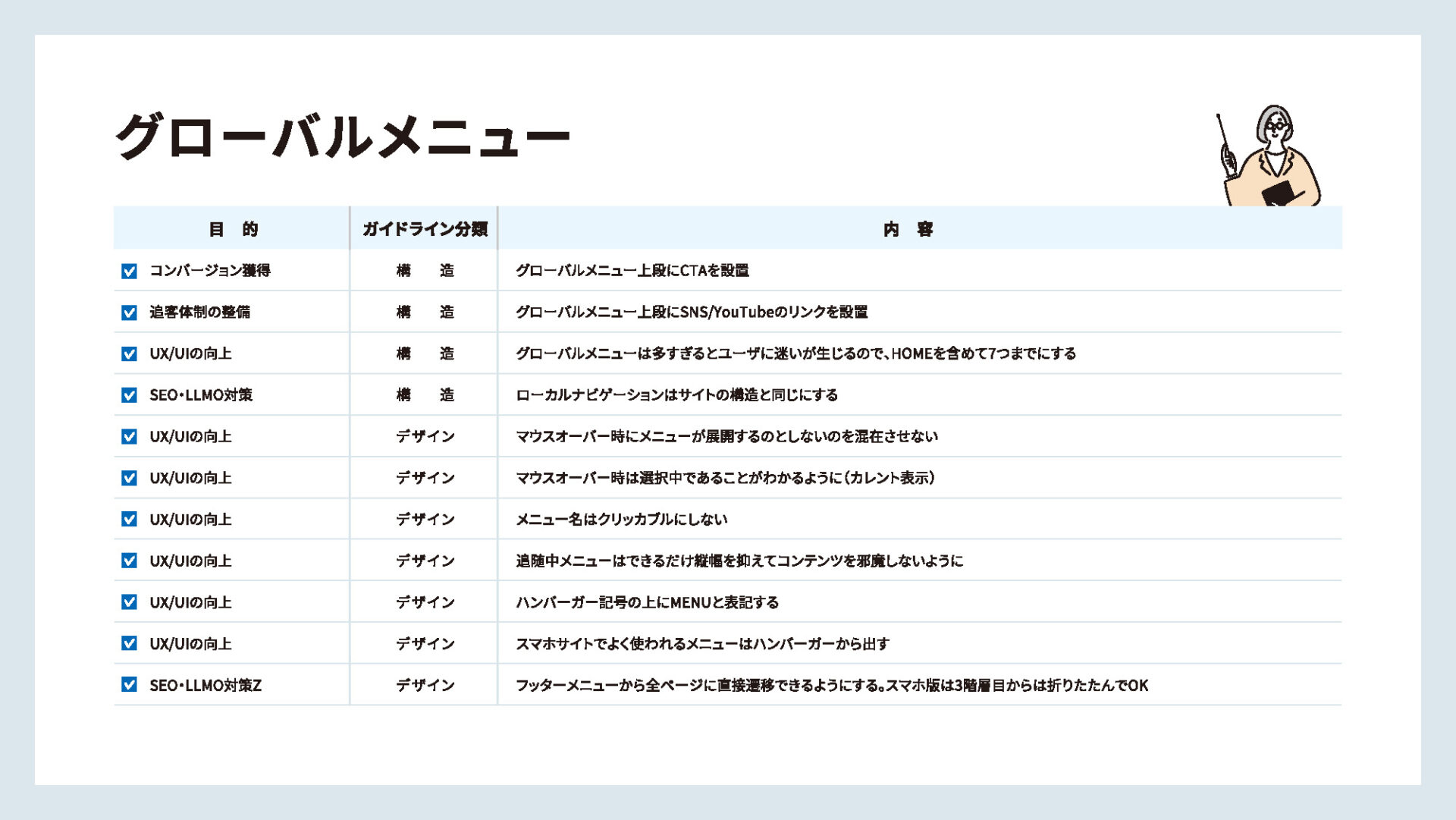This screenshot has height=820, width=1456.
Task: Toggle the コンバージョン獲得 checkbox
Action: tap(129, 271)
